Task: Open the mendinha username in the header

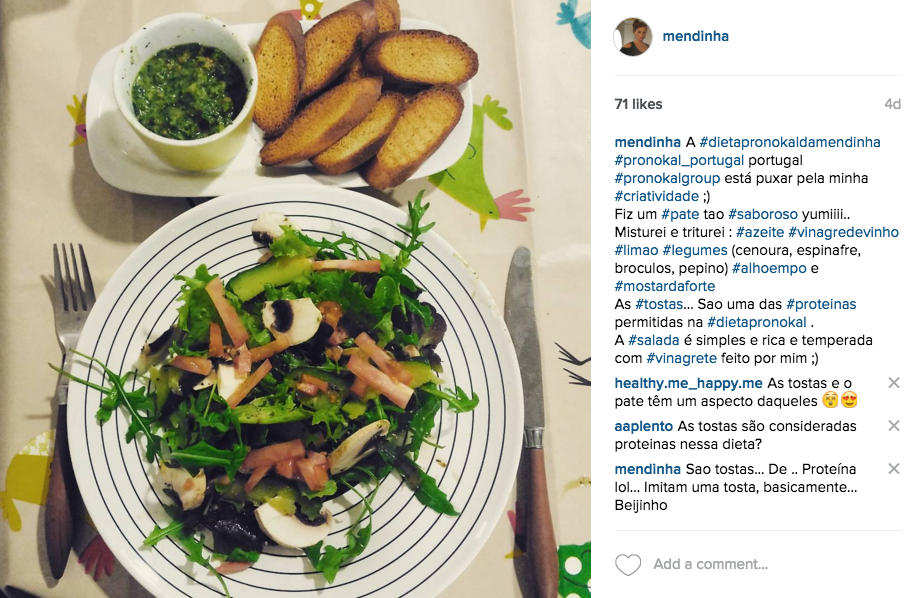Action: click(695, 36)
